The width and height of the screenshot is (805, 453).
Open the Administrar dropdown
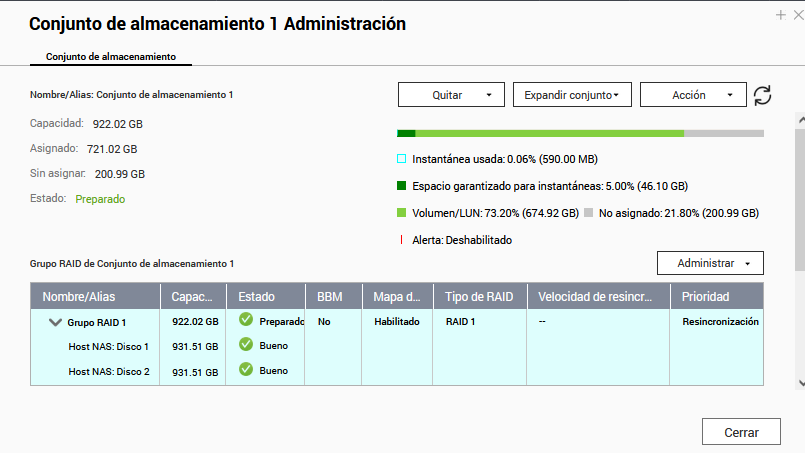[x=710, y=263]
